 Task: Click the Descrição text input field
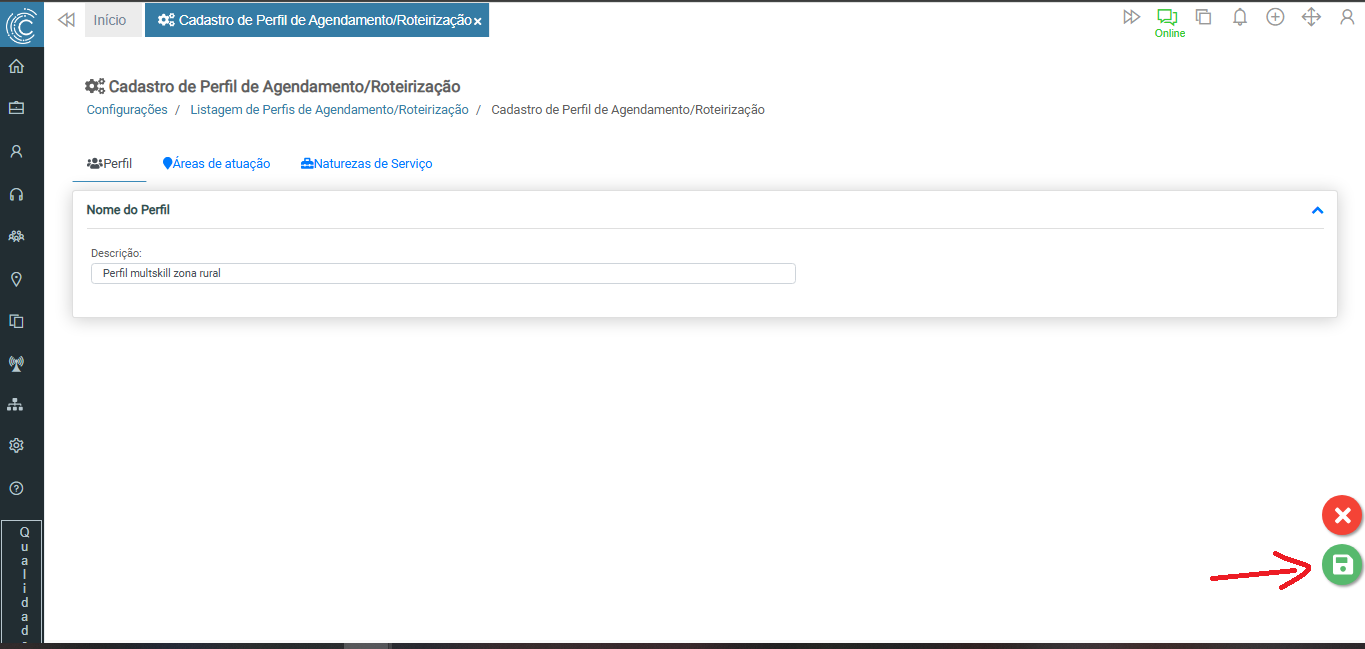click(443, 273)
